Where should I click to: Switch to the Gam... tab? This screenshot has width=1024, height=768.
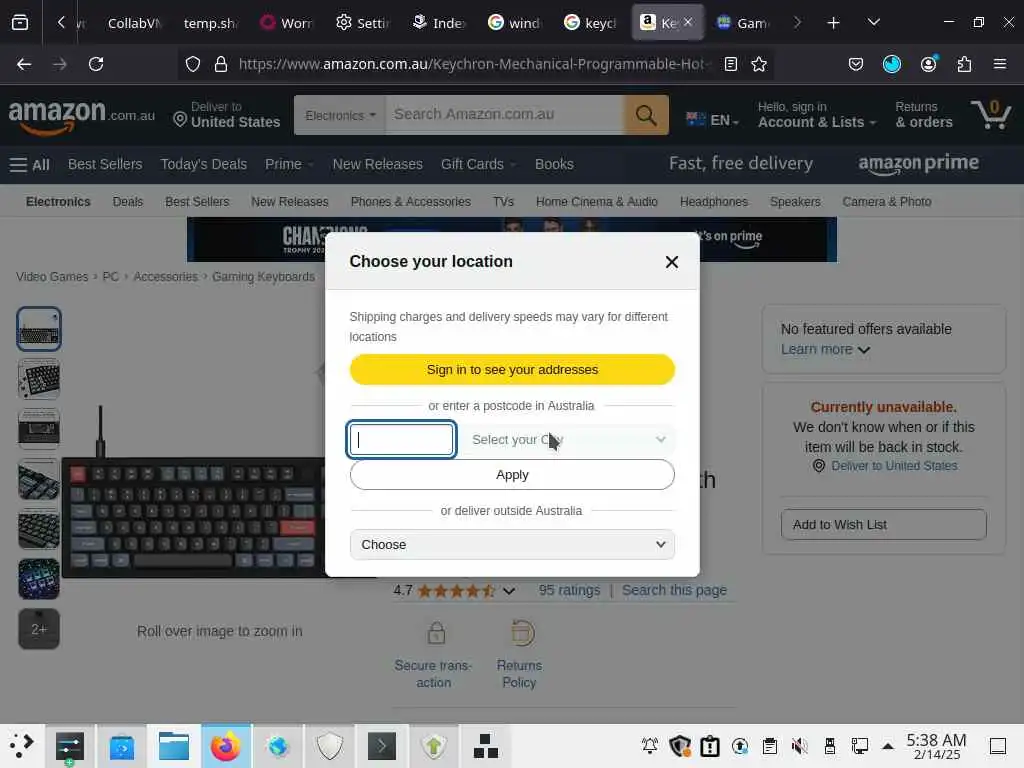(743, 24)
